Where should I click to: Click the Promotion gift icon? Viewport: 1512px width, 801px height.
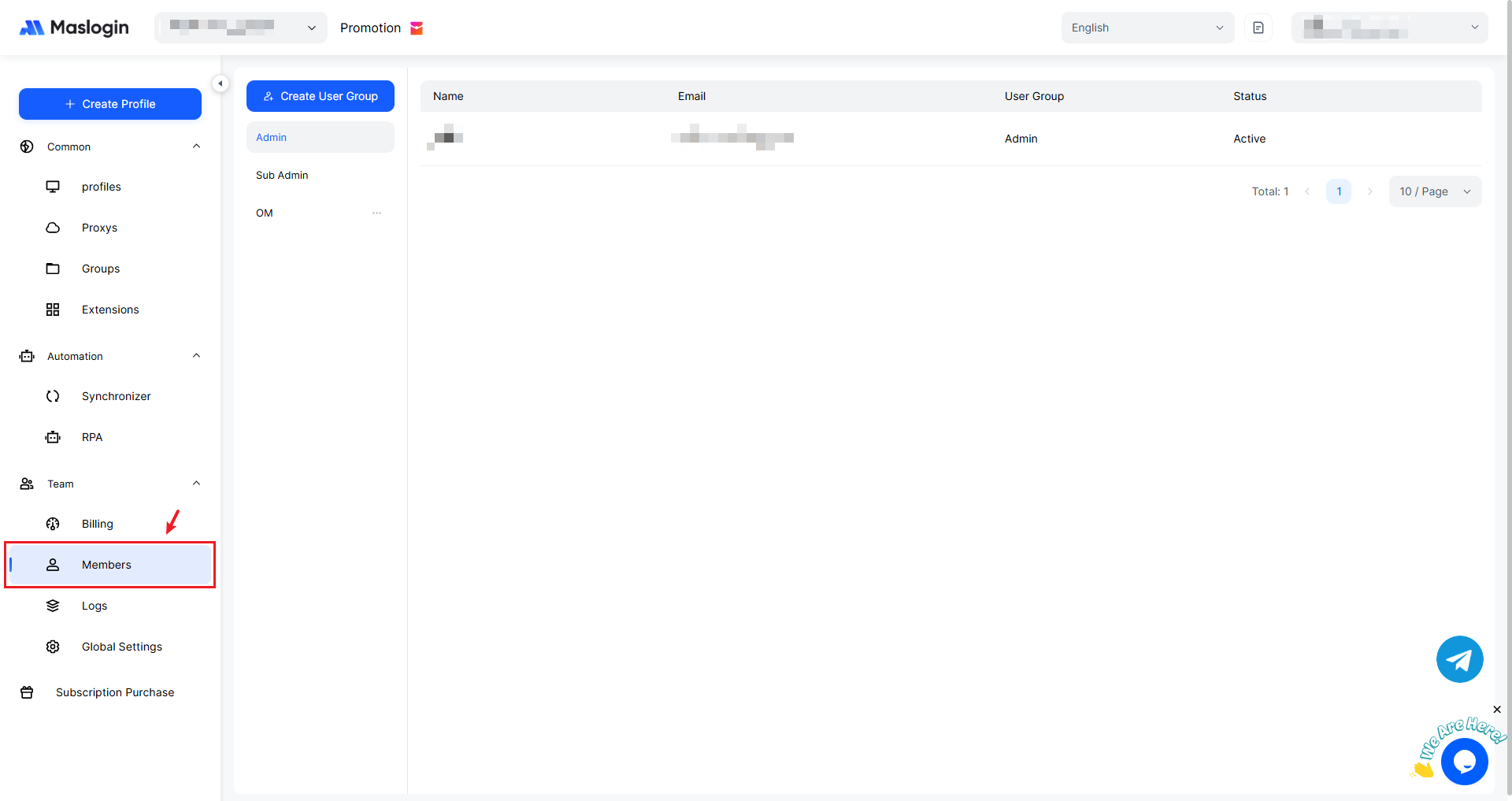pyautogui.click(x=417, y=28)
